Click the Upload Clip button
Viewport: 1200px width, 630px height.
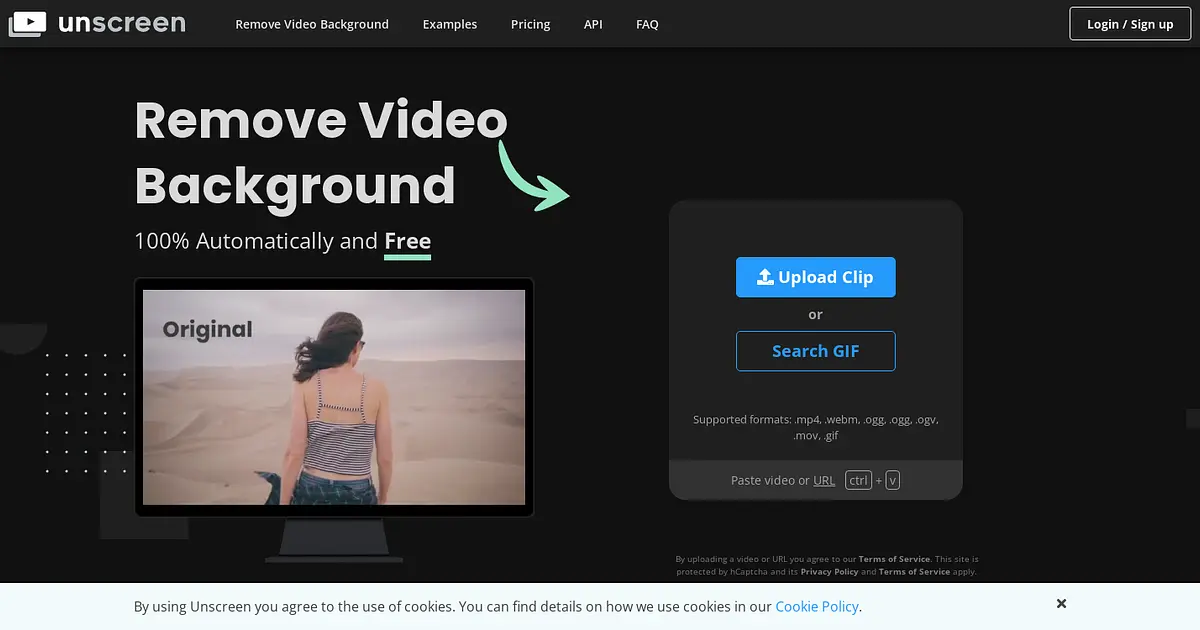pyautogui.click(x=816, y=277)
